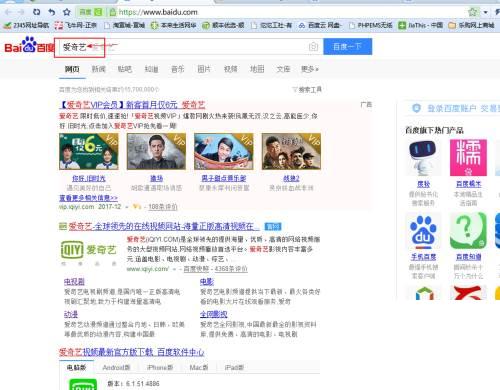Switch to the 地图 tab

point(257,69)
